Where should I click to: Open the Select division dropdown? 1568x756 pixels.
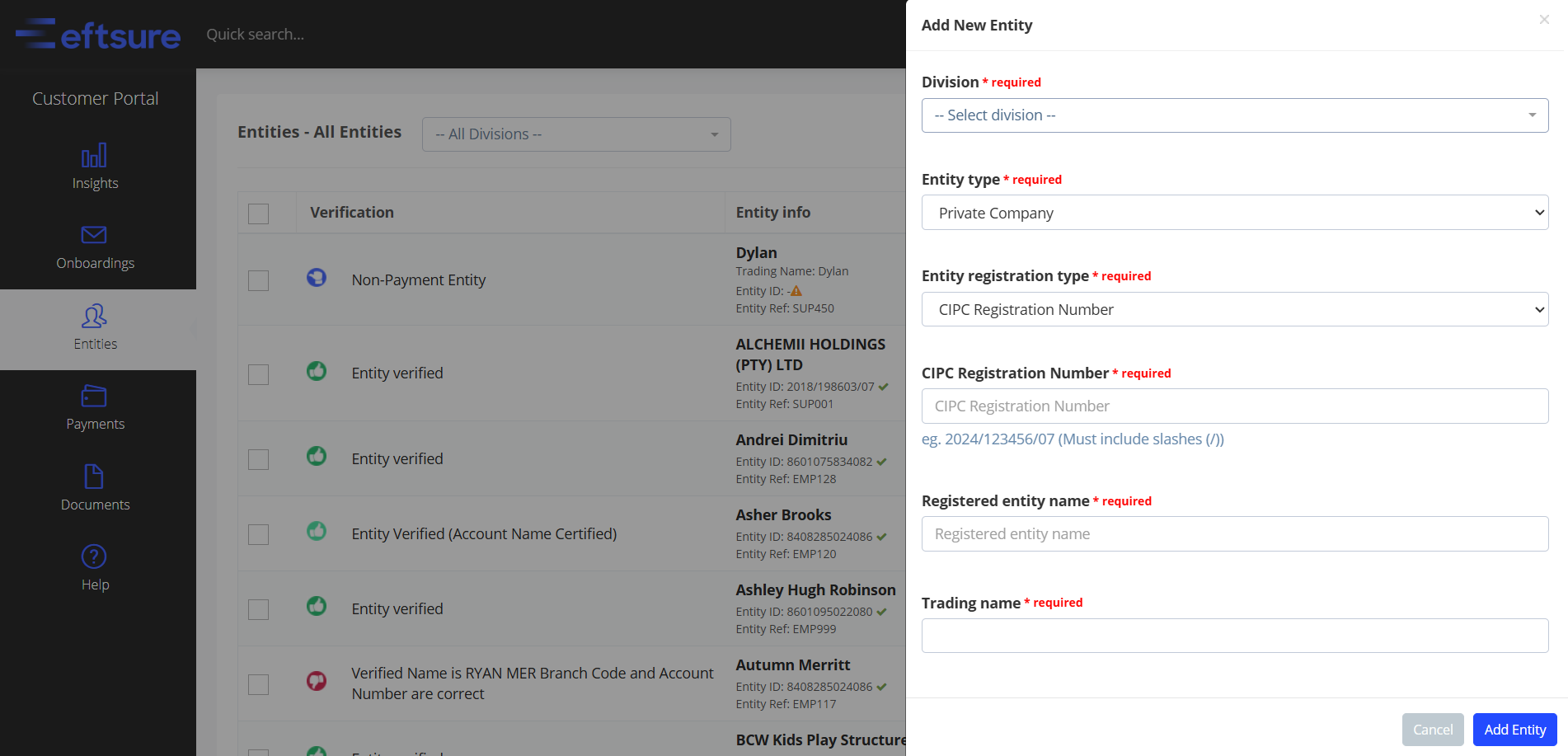[x=1235, y=115]
